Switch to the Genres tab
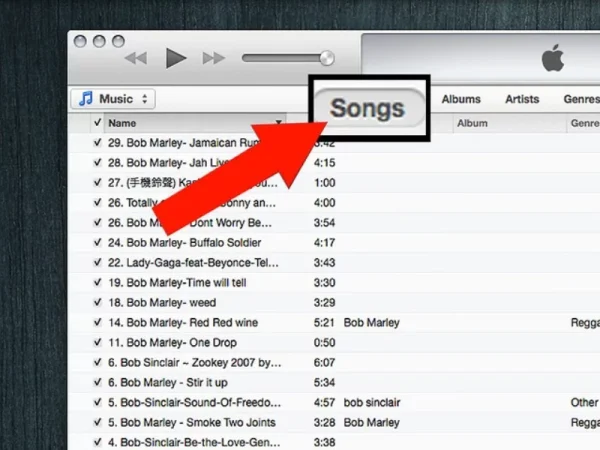This screenshot has width=600, height=450. point(582,99)
